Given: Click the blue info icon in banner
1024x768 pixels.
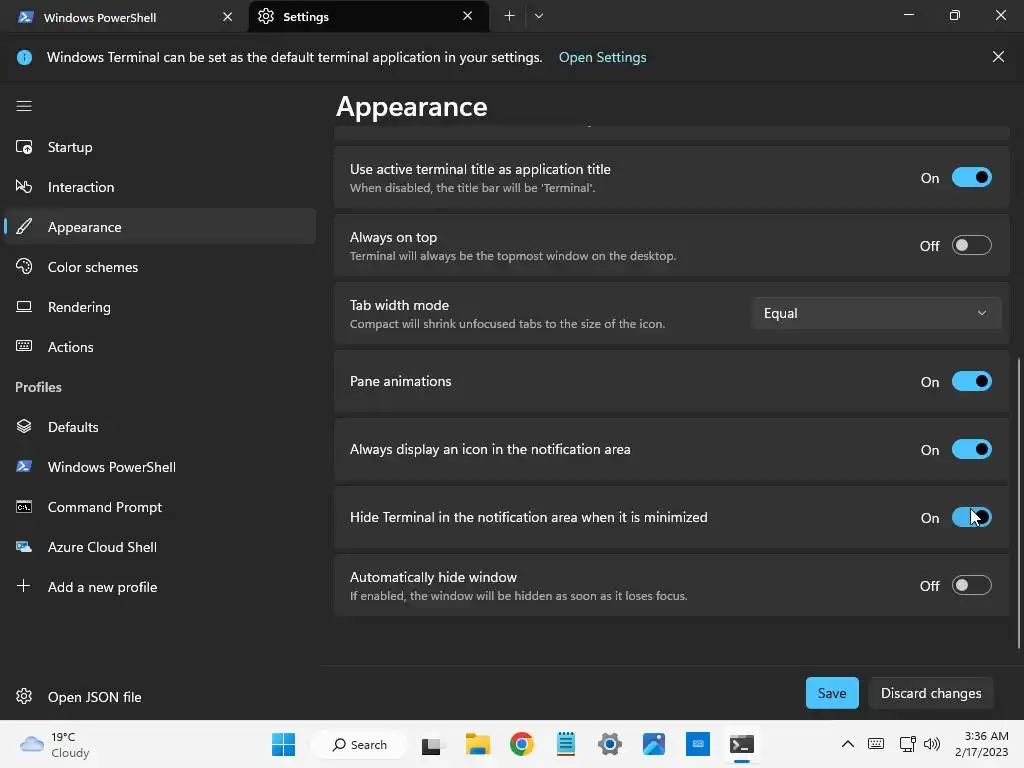Looking at the screenshot, I should 24,57.
